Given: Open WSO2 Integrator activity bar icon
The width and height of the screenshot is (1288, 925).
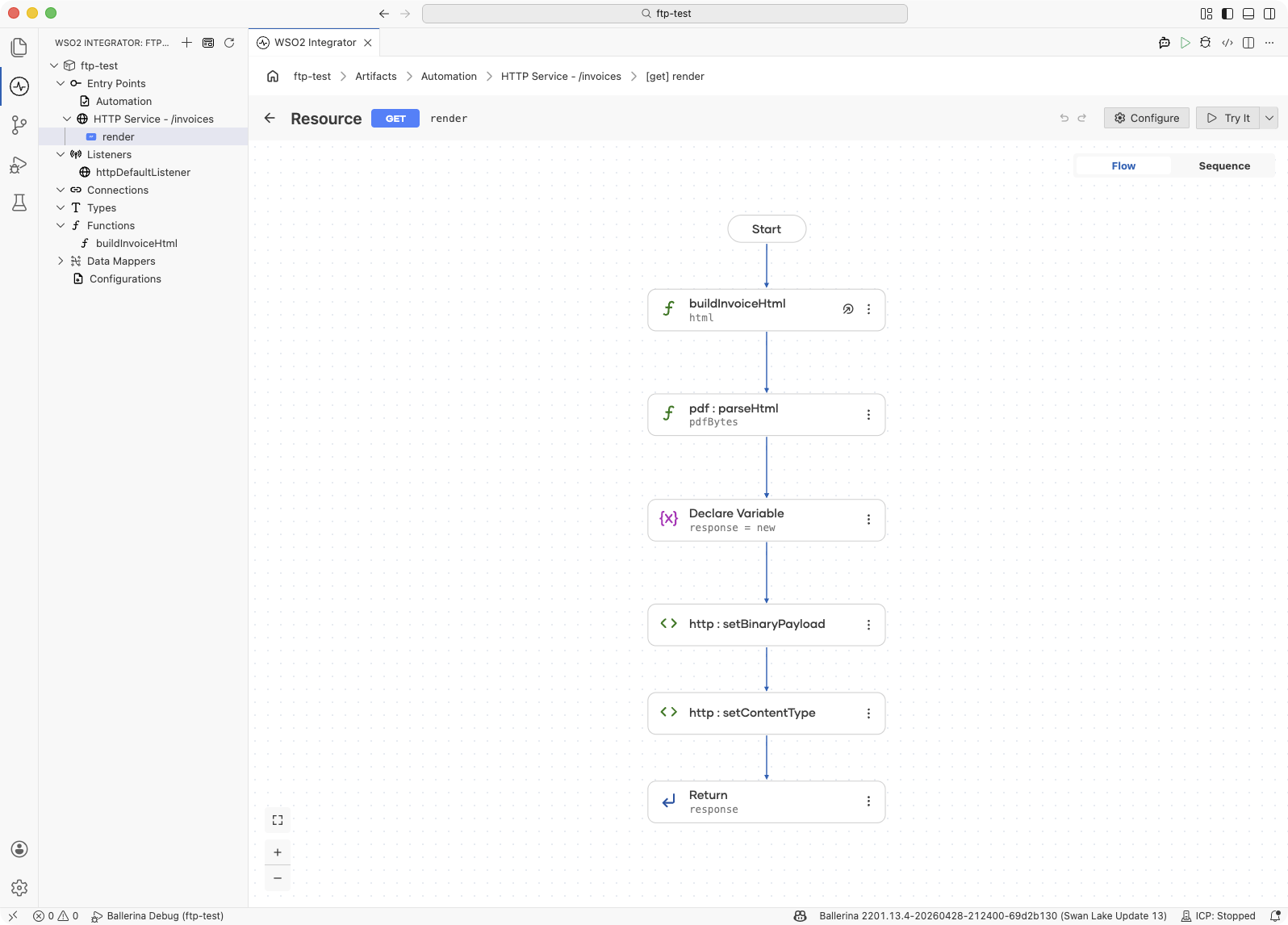Looking at the screenshot, I should (19, 86).
